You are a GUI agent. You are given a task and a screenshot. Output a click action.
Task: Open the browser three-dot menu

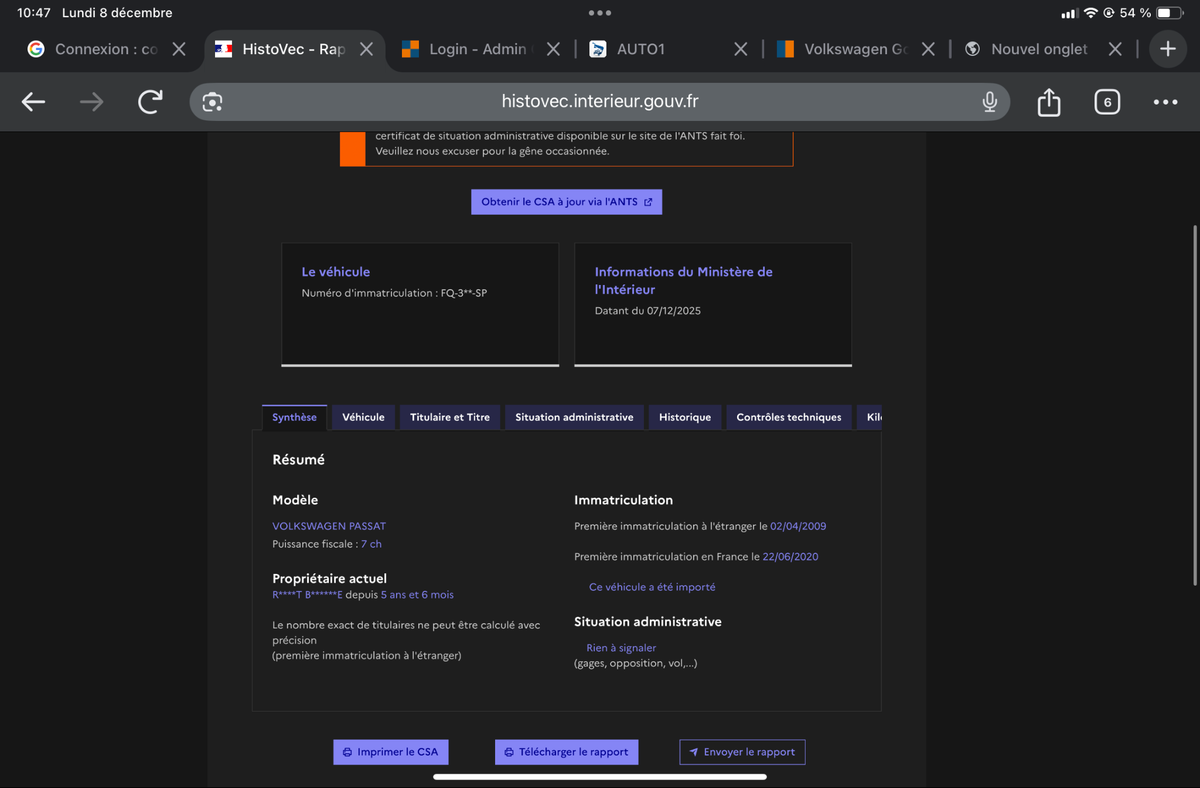1165,102
